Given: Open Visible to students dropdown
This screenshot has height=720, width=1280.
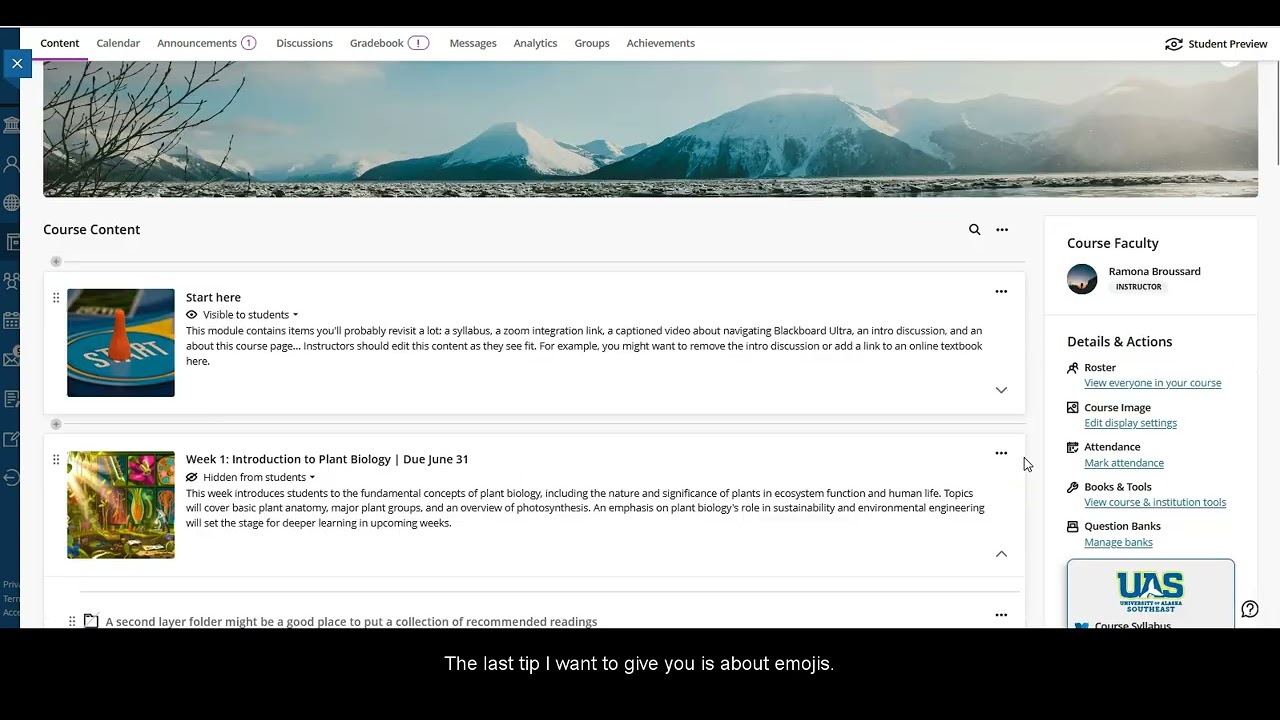Looking at the screenshot, I should point(250,315).
